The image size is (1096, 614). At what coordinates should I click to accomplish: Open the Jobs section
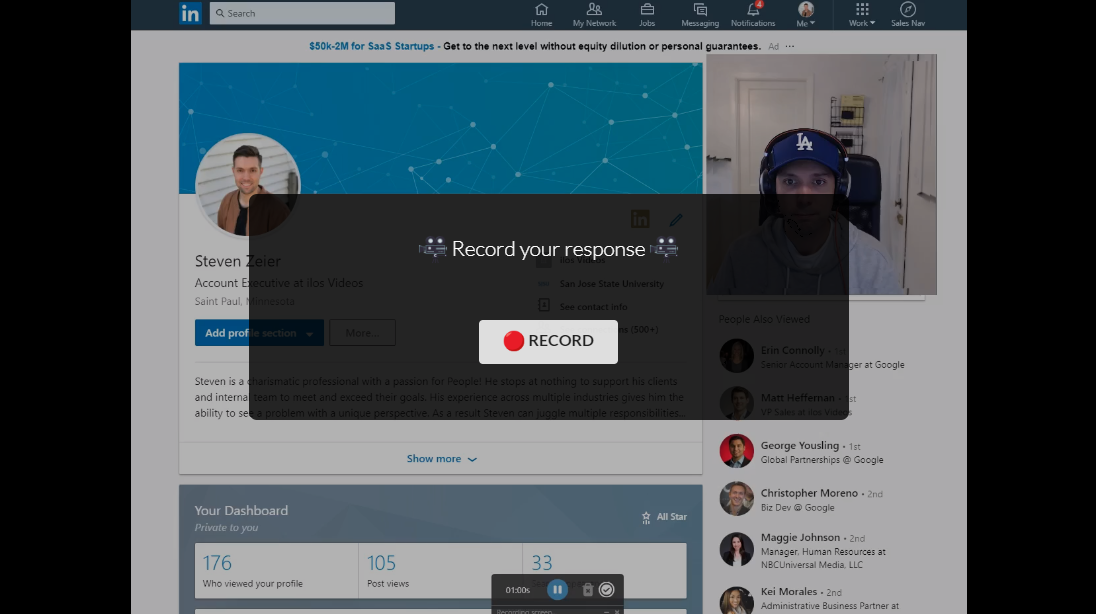point(647,14)
